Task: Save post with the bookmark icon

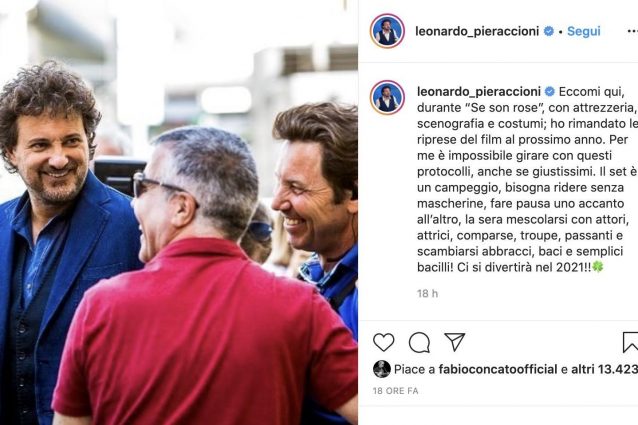Action: click(x=630, y=342)
